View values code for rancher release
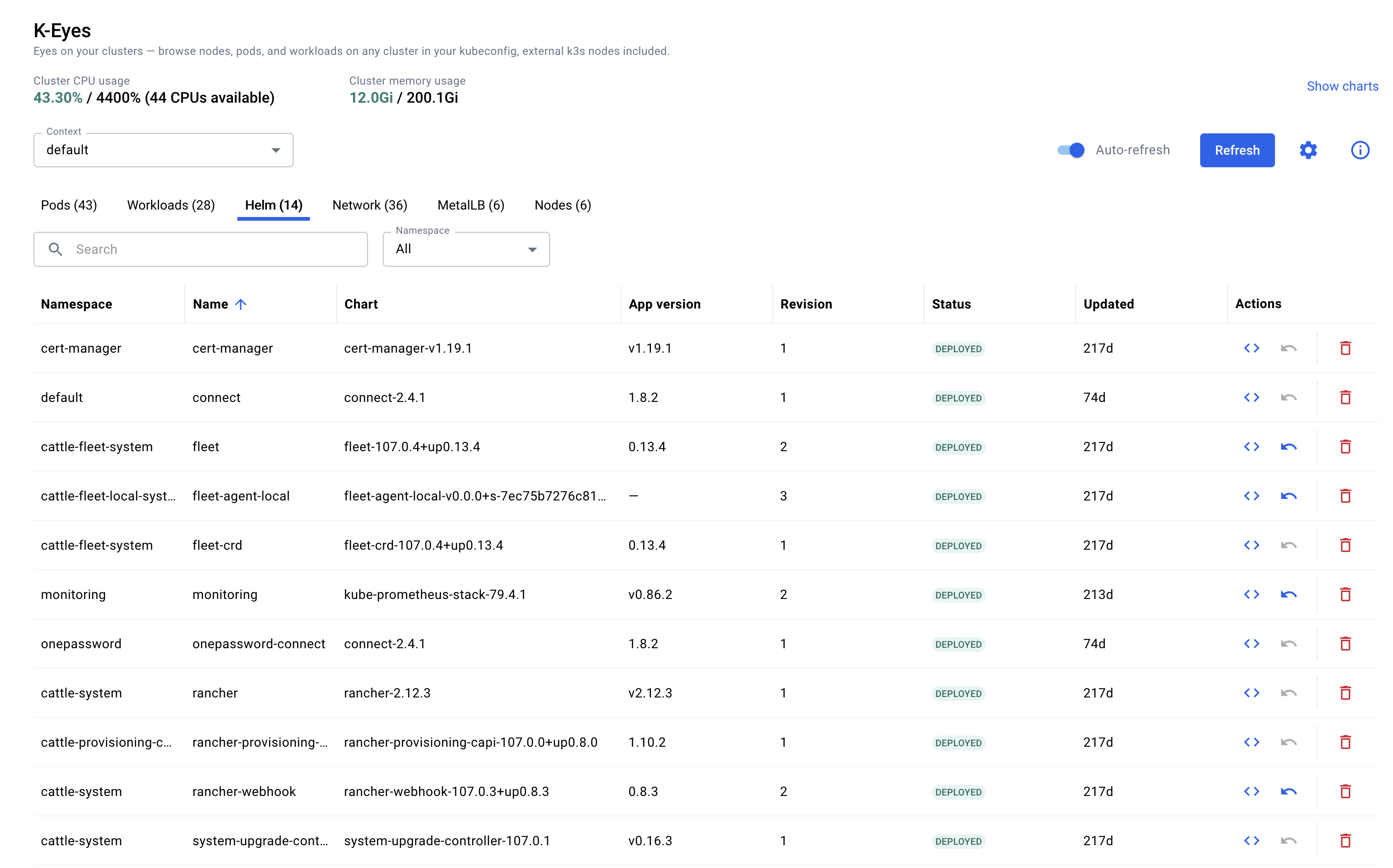 (1251, 693)
